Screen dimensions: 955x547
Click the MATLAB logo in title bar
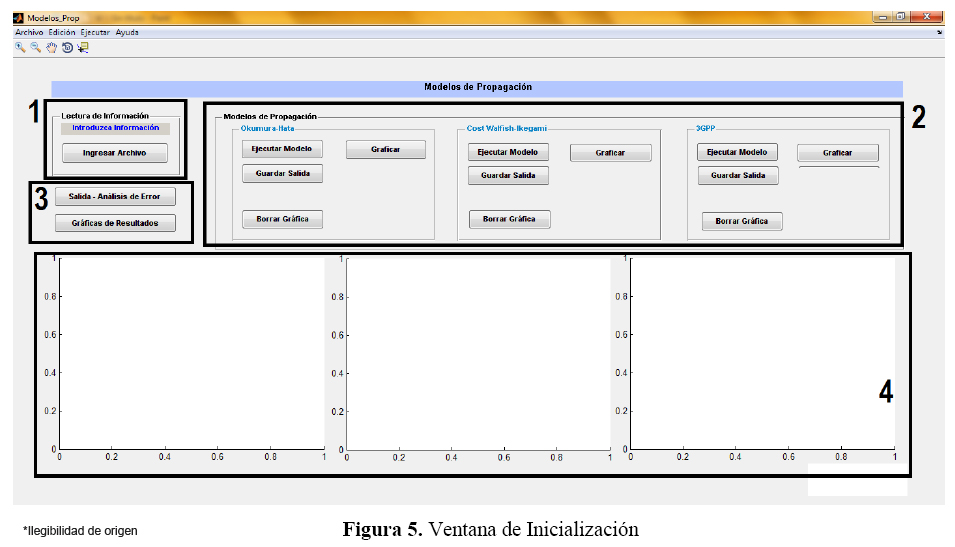[x=18, y=18]
